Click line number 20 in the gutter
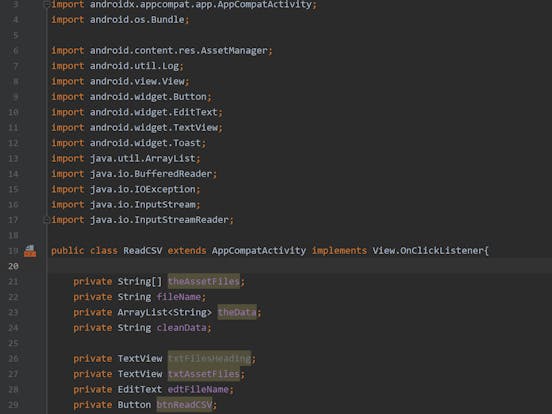The width and height of the screenshot is (552, 414). 13,266
